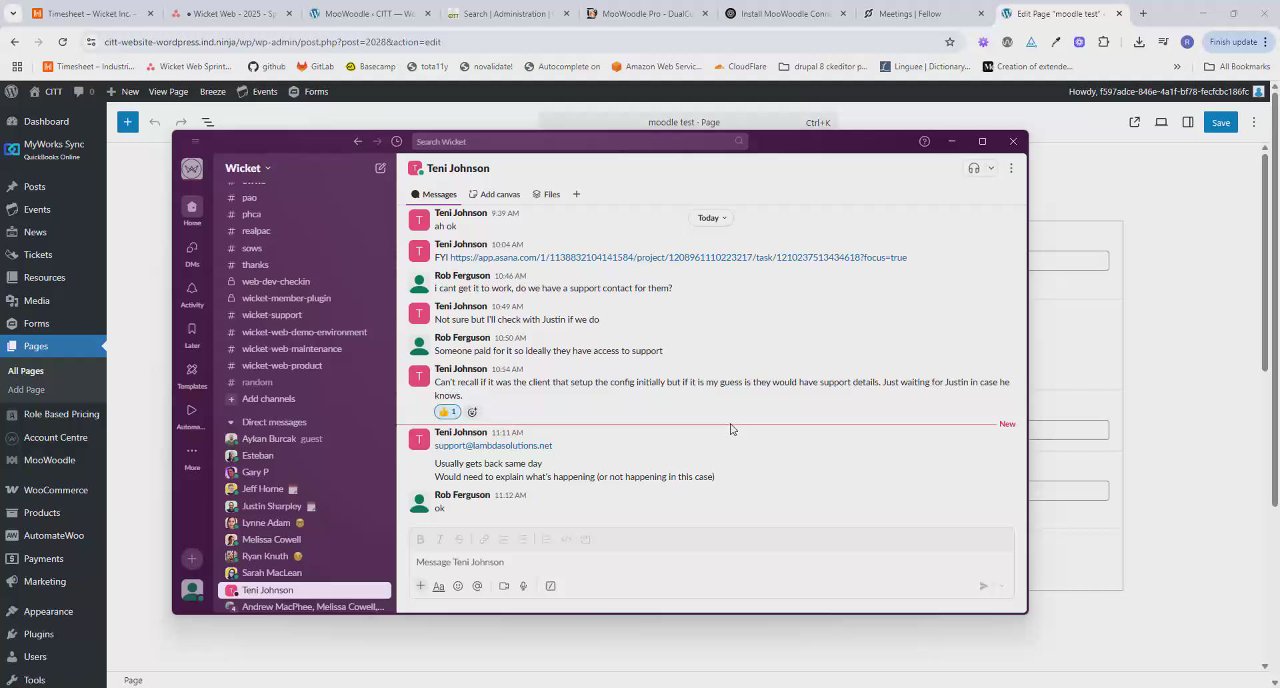Open browser tab search dropdown
The image size is (1280, 688).
[14, 14]
